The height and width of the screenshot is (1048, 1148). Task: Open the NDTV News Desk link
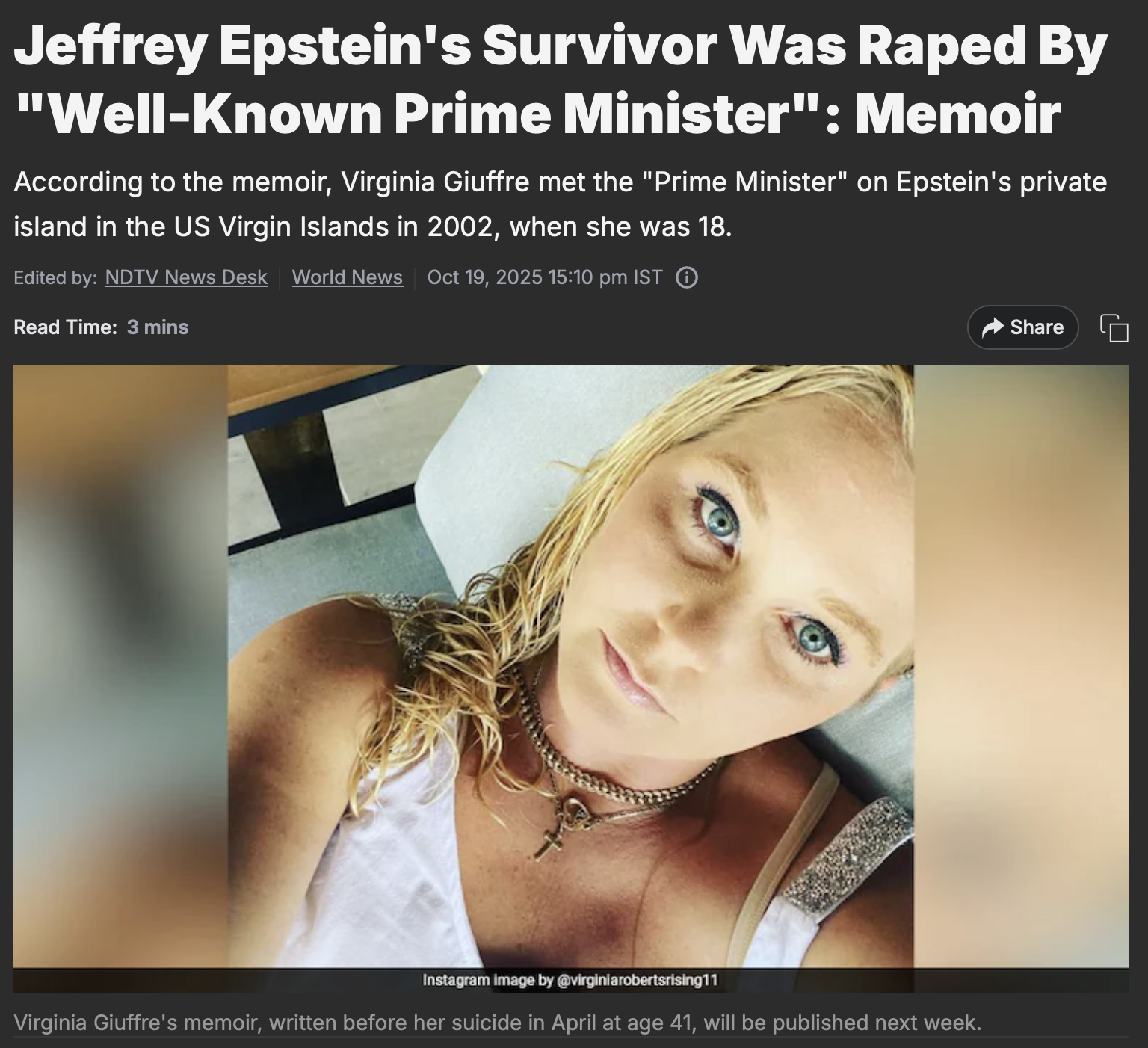(186, 277)
